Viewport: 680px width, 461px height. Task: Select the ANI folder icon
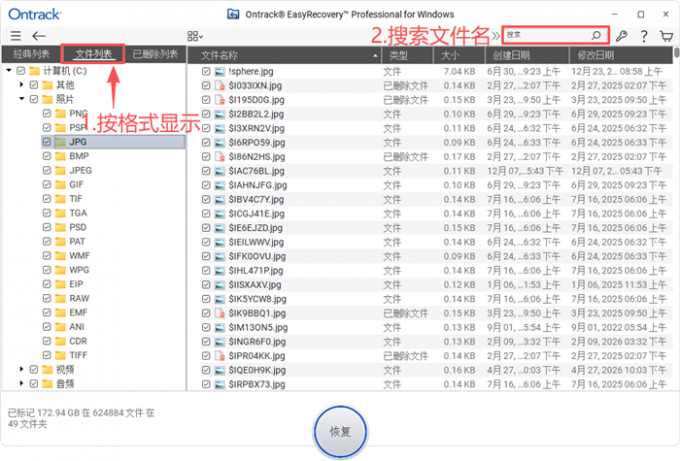(60, 327)
